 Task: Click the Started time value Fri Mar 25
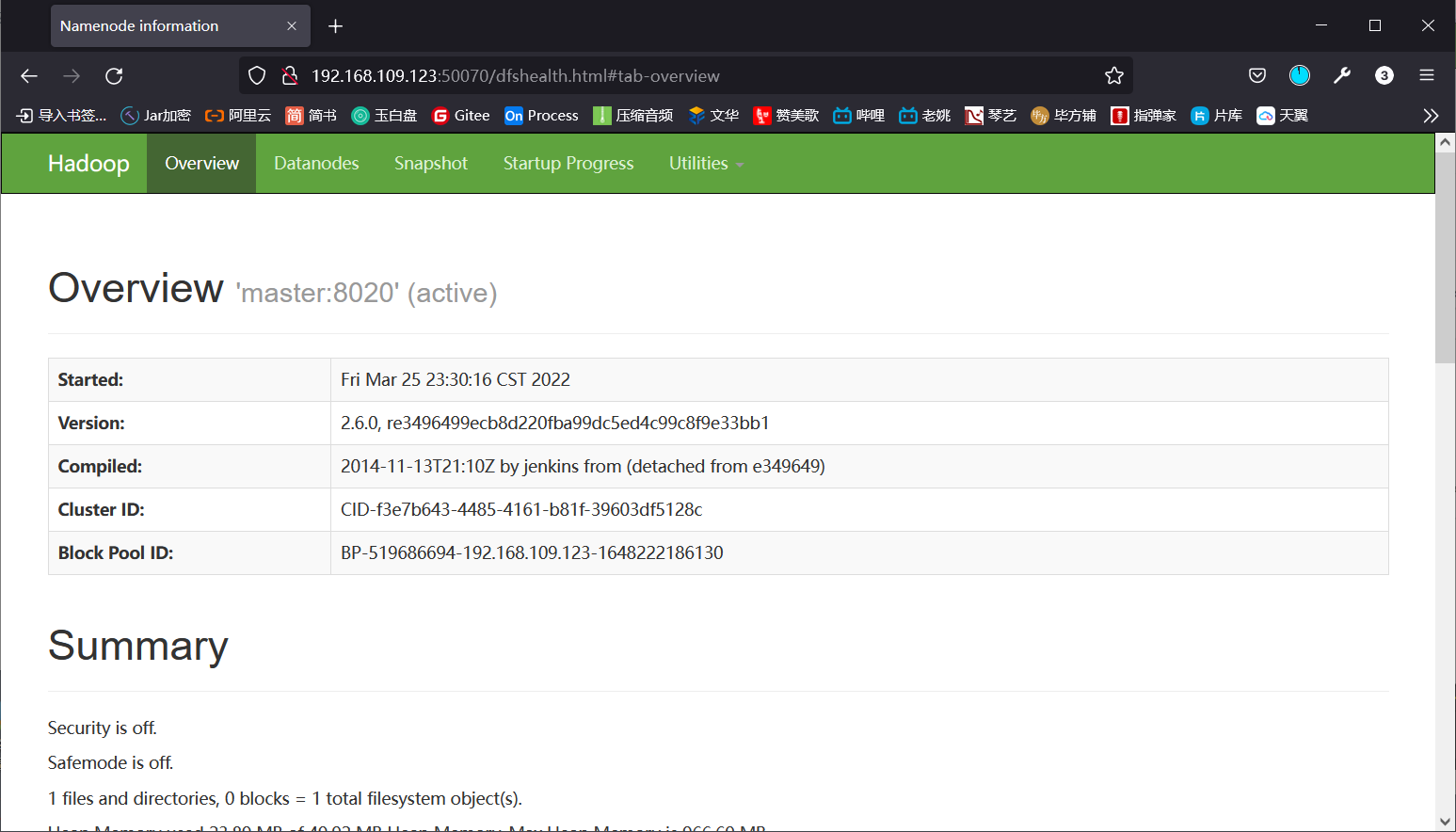click(456, 380)
